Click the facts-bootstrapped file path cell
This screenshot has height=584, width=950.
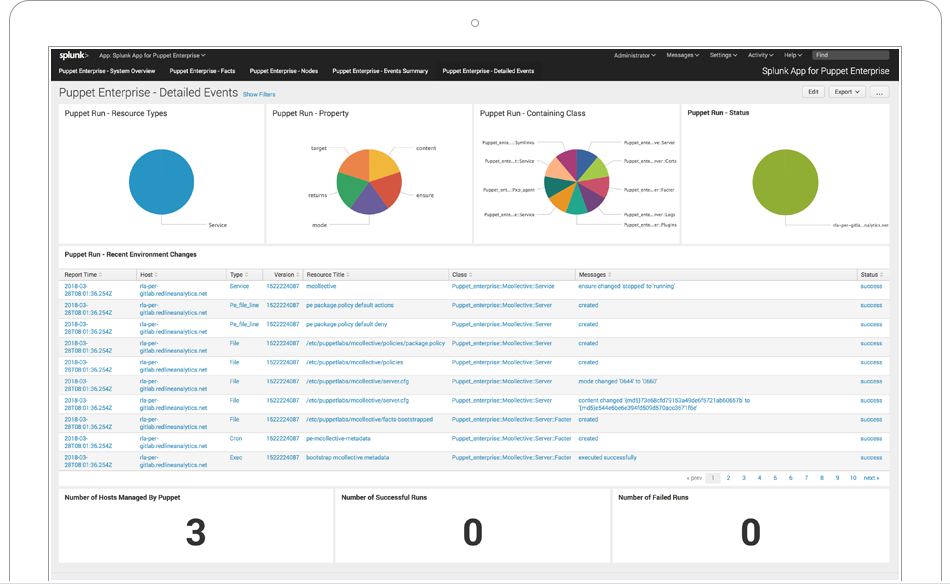coord(370,419)
